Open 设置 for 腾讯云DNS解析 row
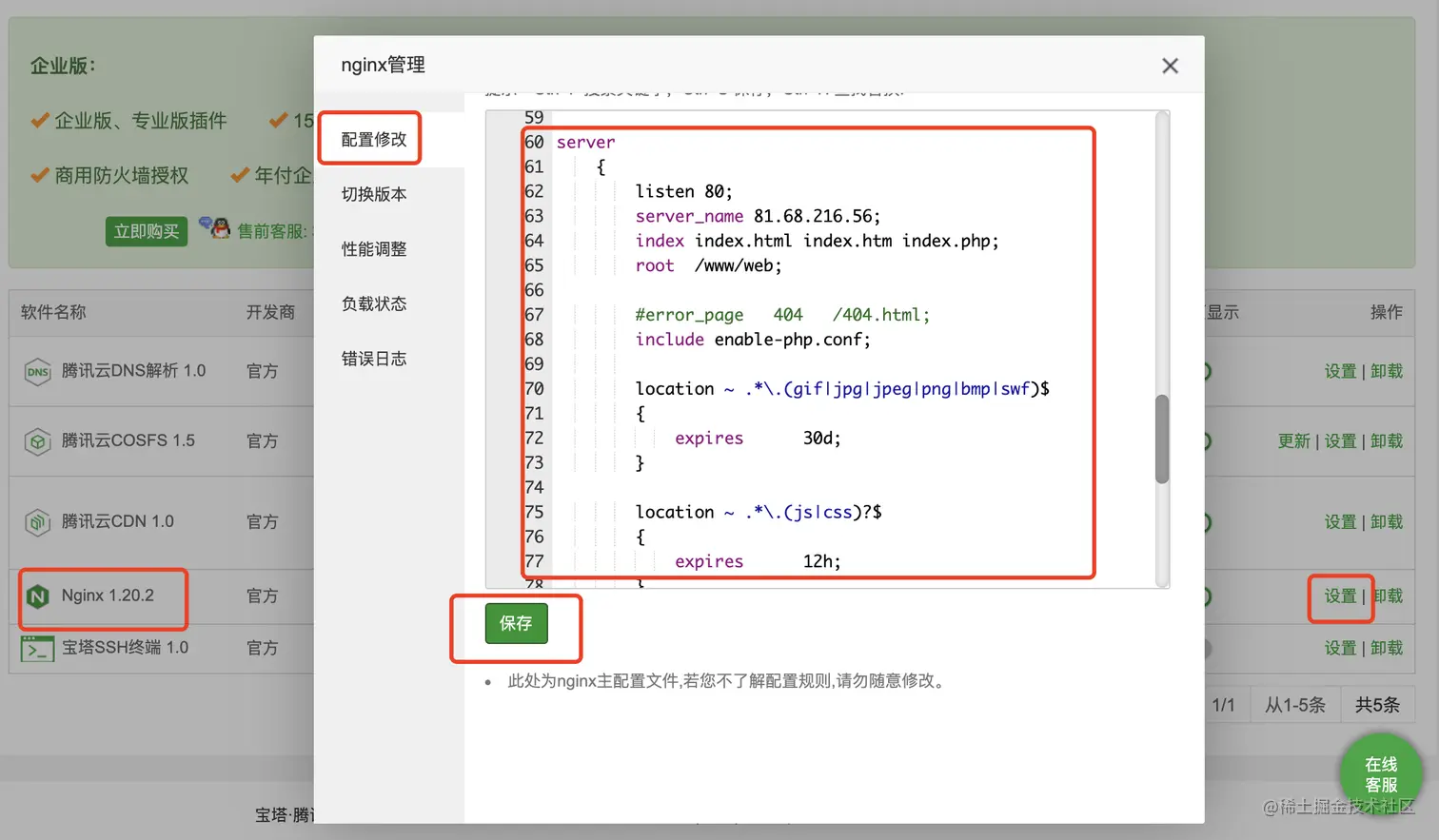The width and height of the screenshot is (1439, 840). click(1340, 371)
